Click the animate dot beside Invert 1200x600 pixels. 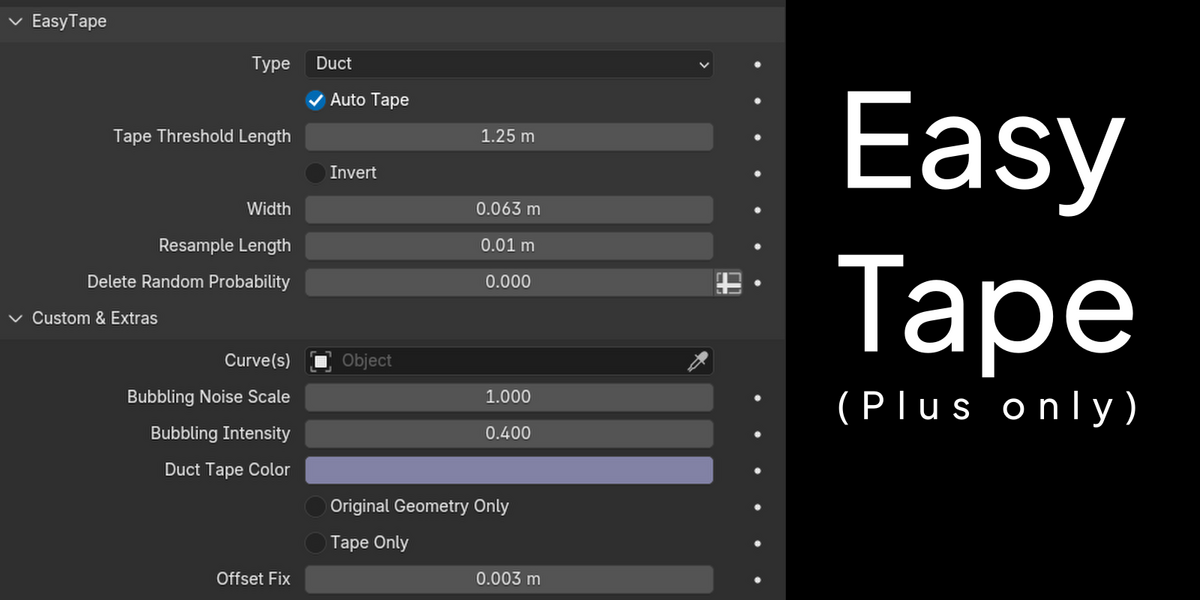point(758,174)
